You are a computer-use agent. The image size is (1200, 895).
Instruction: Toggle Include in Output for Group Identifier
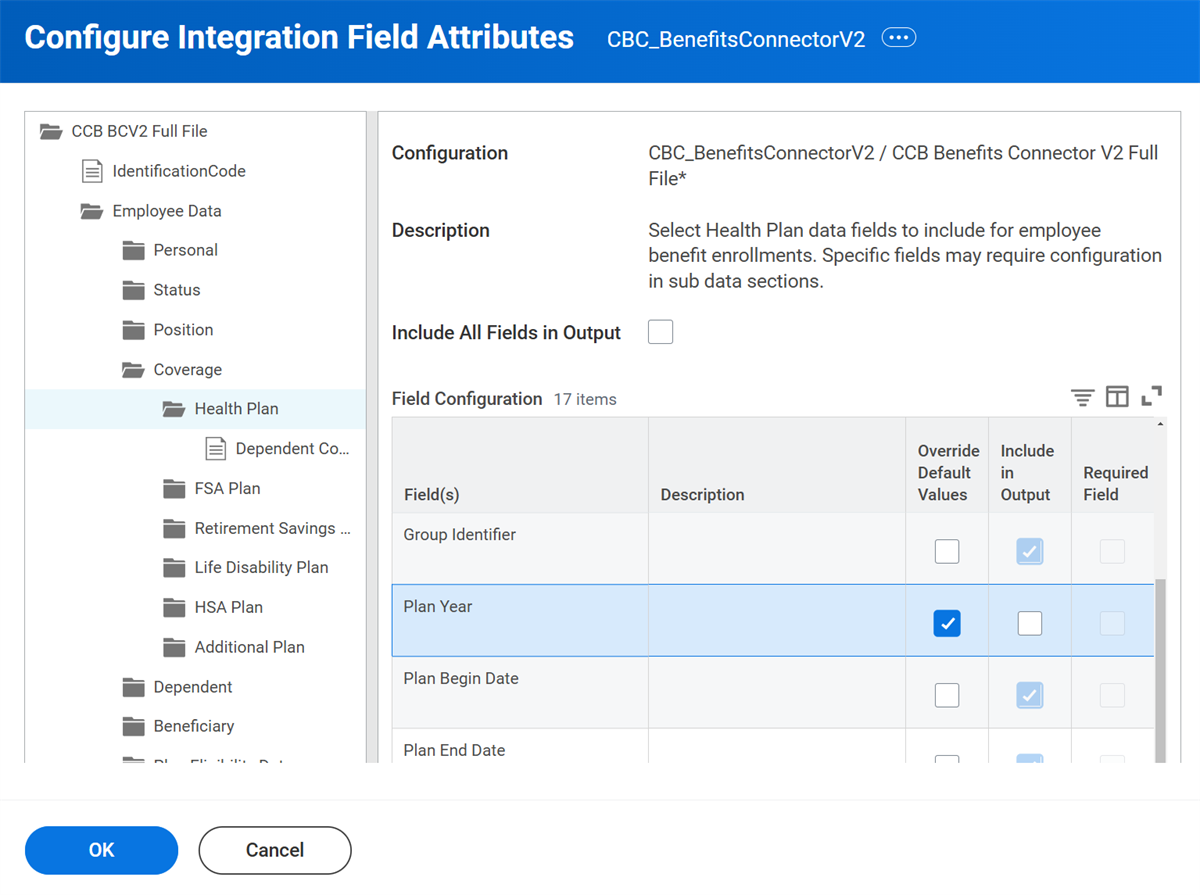pyautogui.click(x=1030, y=551)
